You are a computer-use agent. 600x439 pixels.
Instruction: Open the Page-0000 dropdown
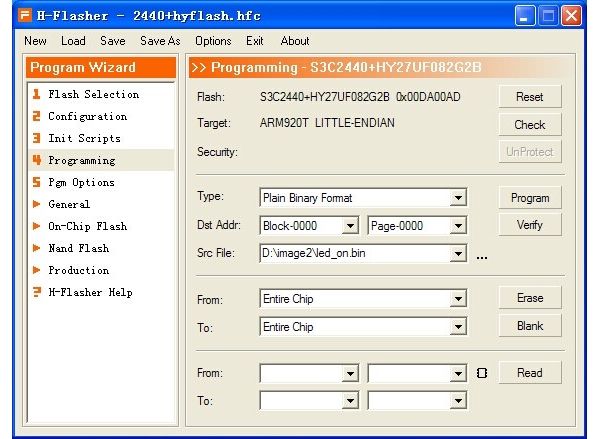[458, 226]
